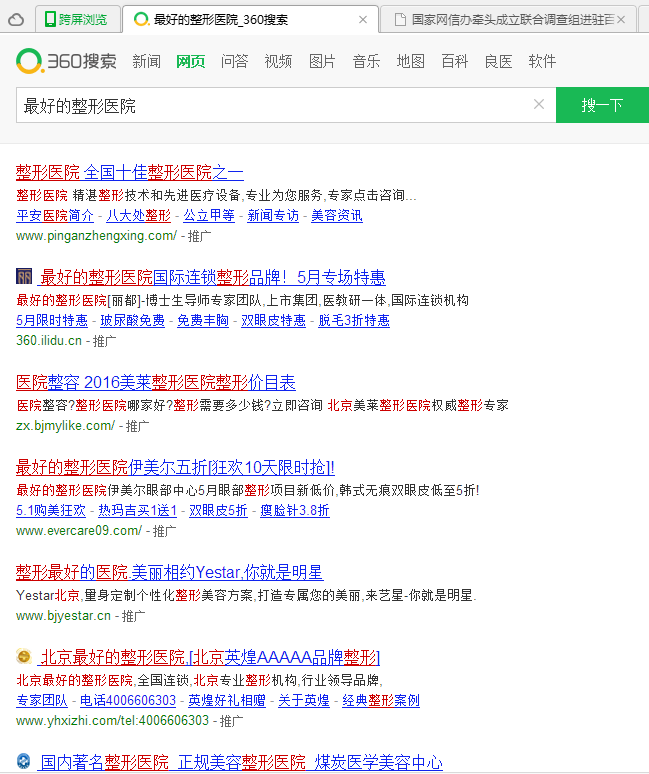
Task: Open result 最好的整形医院国际连锁整形品牌
Action: point(212,277)
